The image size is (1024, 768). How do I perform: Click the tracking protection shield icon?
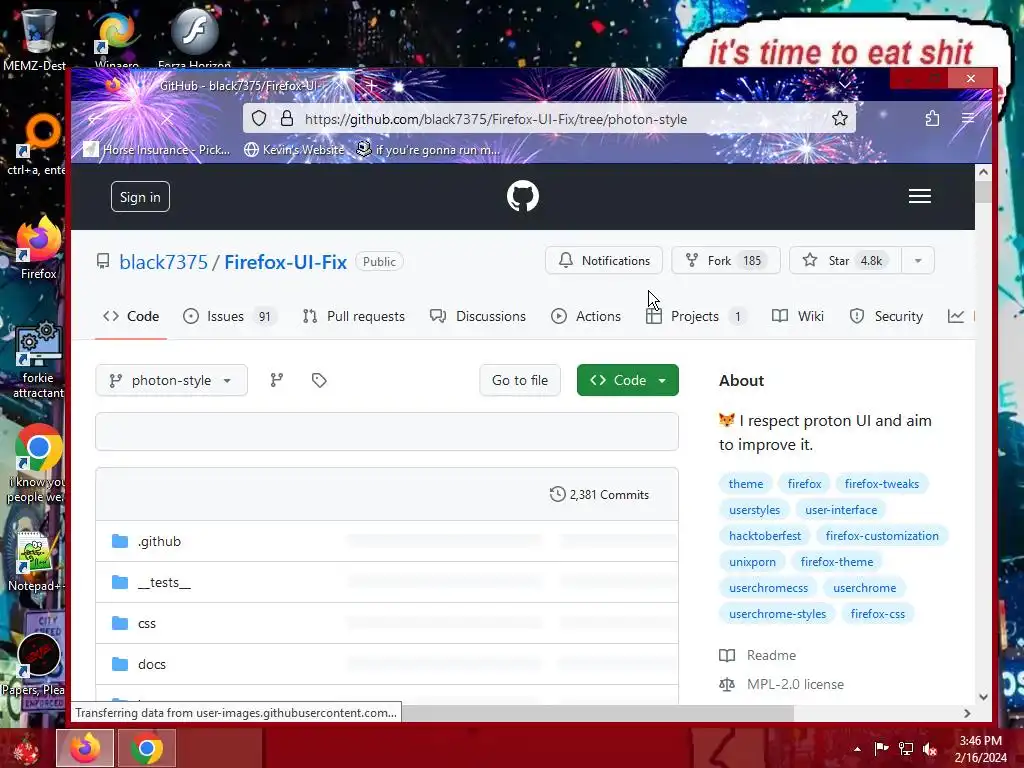(259, 118)
